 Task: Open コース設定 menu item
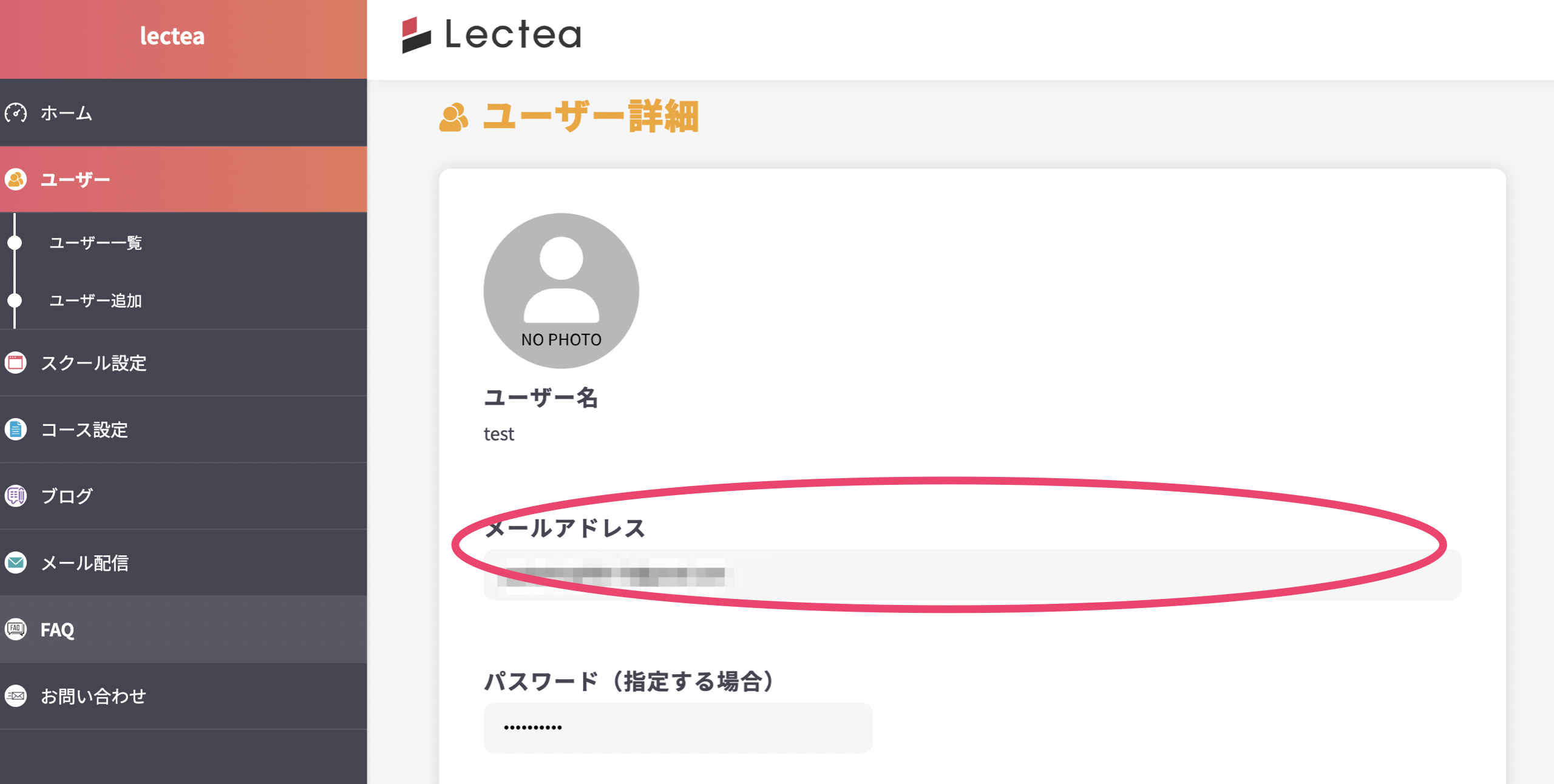(x=84, y=430)
